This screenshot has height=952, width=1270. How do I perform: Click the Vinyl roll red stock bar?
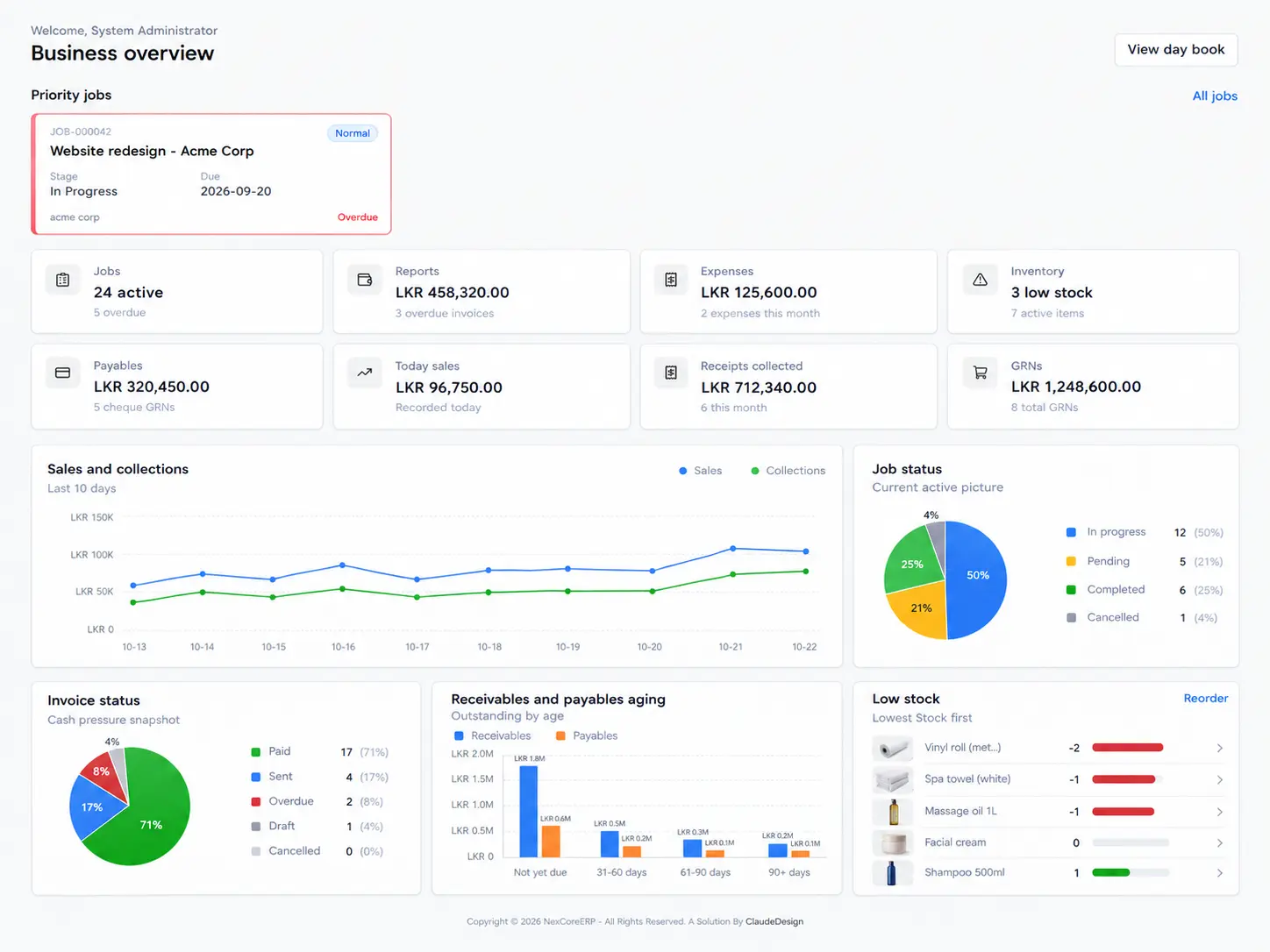(1128, 748)
